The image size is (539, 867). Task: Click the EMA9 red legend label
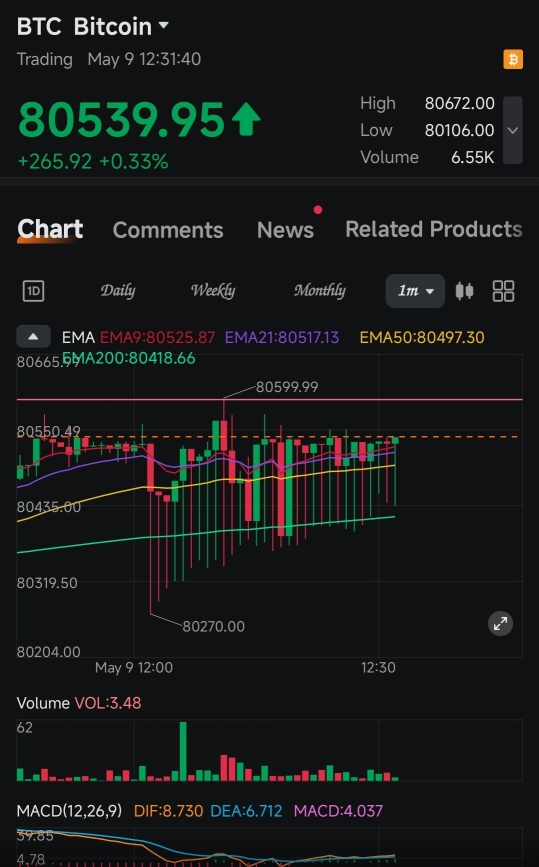pyautogui.click(x=157, y=337)
